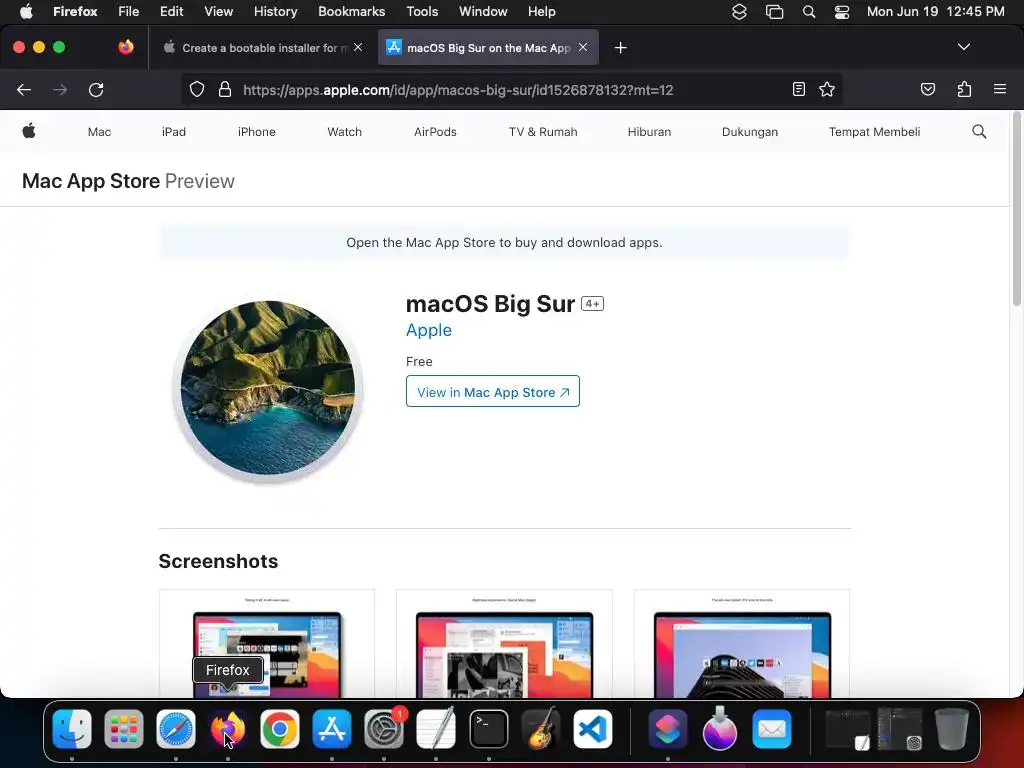Viewport: 1024px width, 768px height.
Task: Open the Apple menu in menu bar
Action: click(26, 12)
